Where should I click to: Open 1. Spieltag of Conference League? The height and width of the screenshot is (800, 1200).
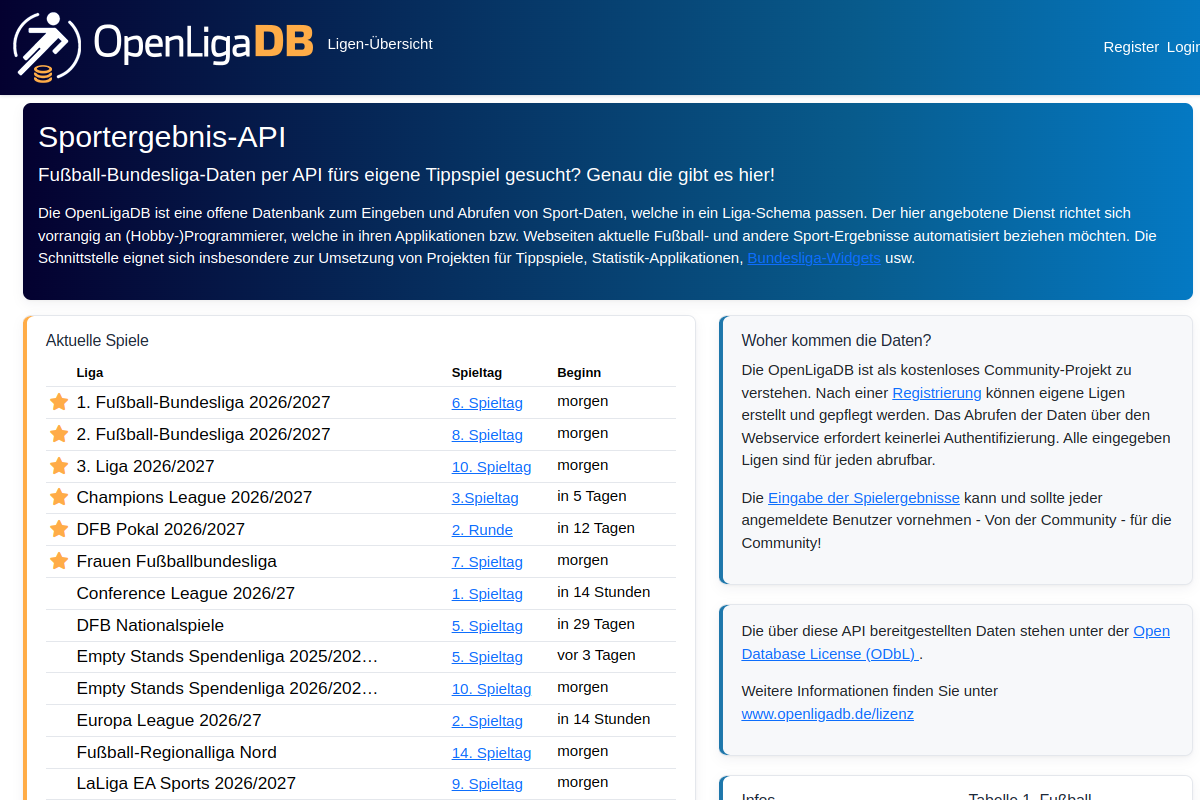pos(487,594)
